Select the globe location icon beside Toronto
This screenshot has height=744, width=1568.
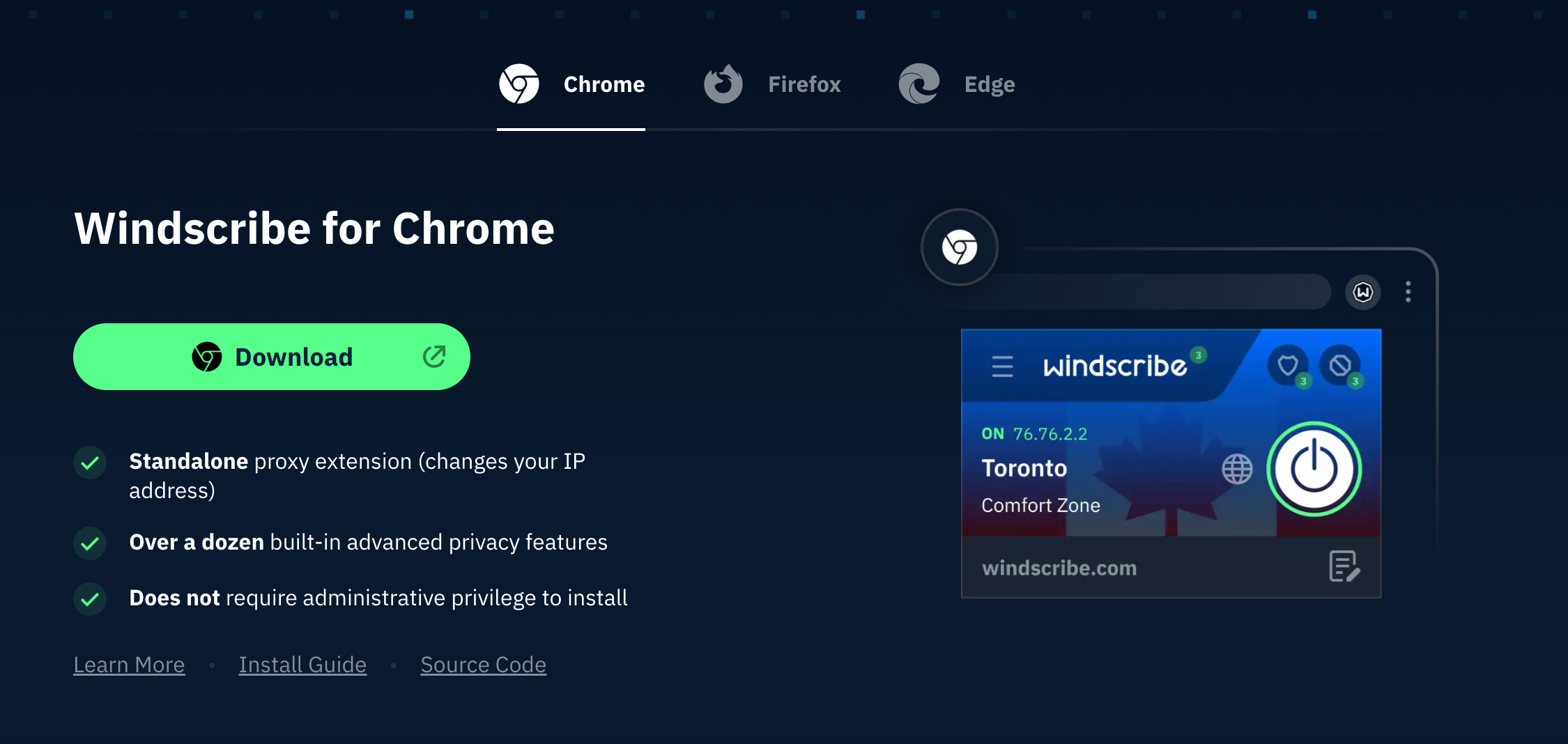(x=1238, y=470)
